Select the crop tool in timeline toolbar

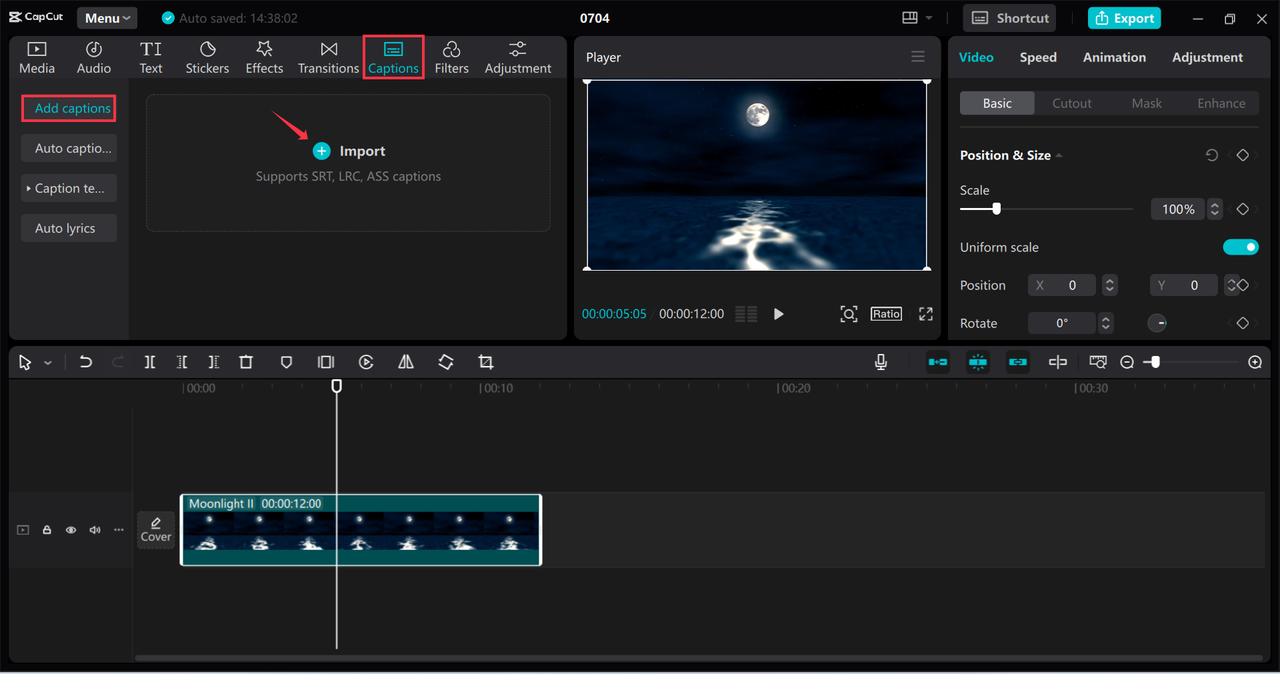[486, 362]
